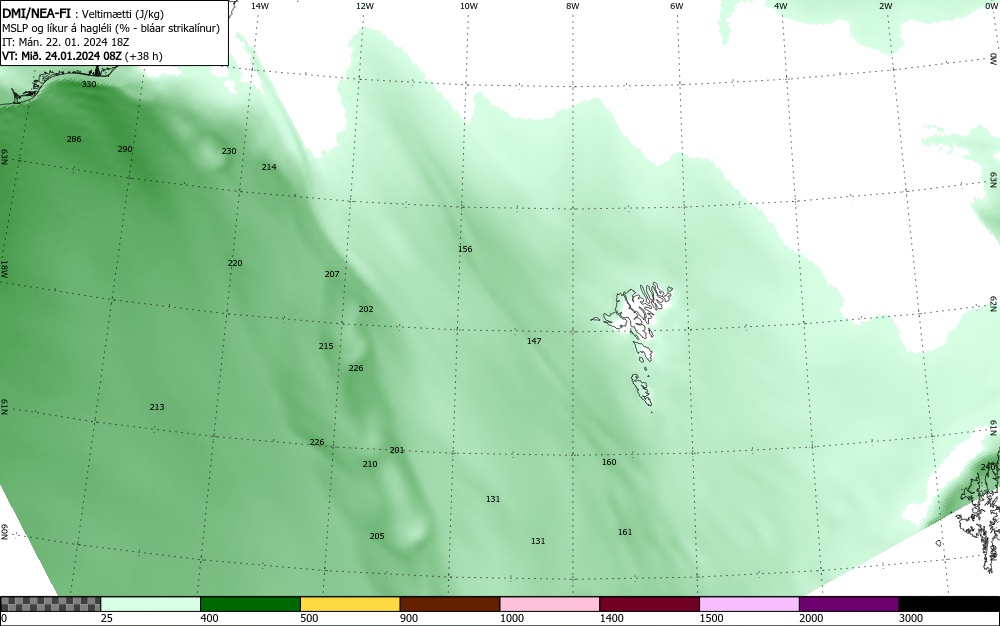Click the 214 value on the map
This screenshot has width=1000, height=626.
(269, 167)
